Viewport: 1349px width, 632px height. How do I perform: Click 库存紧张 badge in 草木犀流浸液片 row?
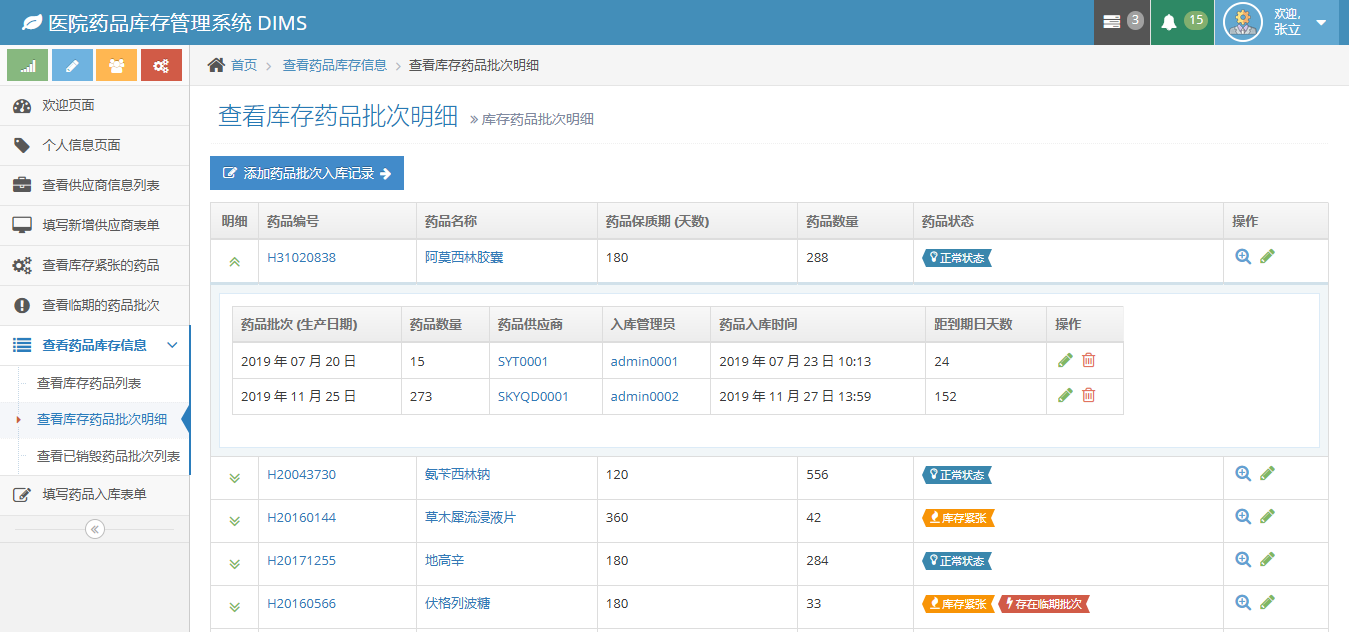click(x=958, y=518)
